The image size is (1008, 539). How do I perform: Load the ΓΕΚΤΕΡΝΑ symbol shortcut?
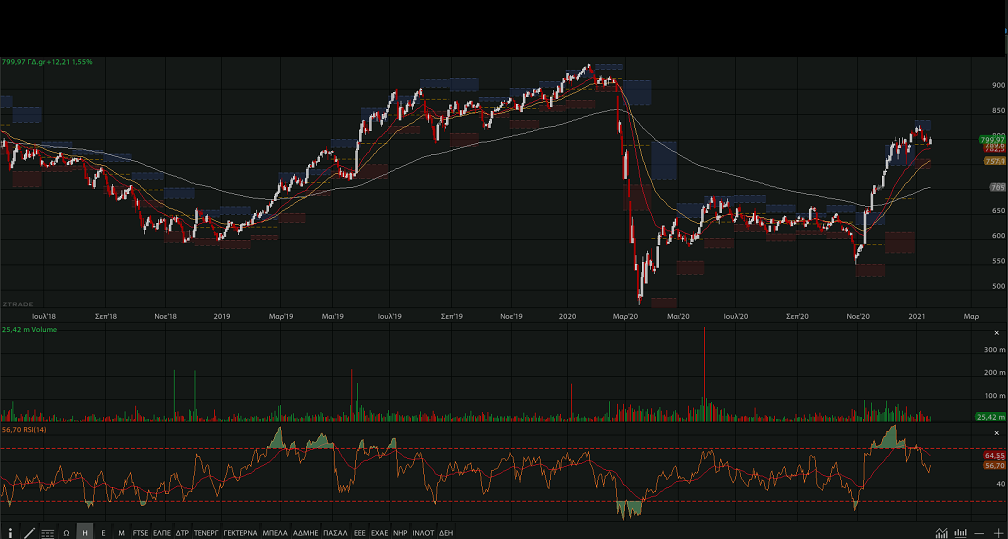(240, 533)
